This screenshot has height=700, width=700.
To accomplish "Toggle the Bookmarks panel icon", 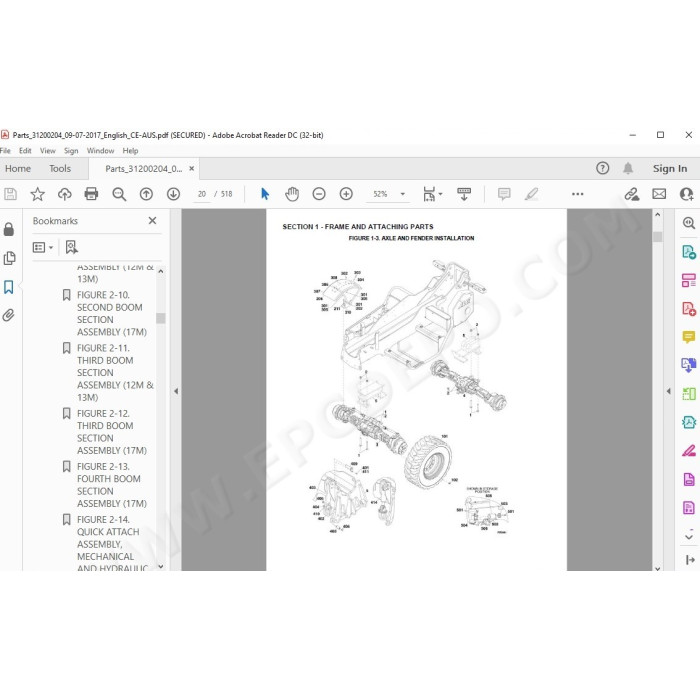I will click(x=8, y=287).
